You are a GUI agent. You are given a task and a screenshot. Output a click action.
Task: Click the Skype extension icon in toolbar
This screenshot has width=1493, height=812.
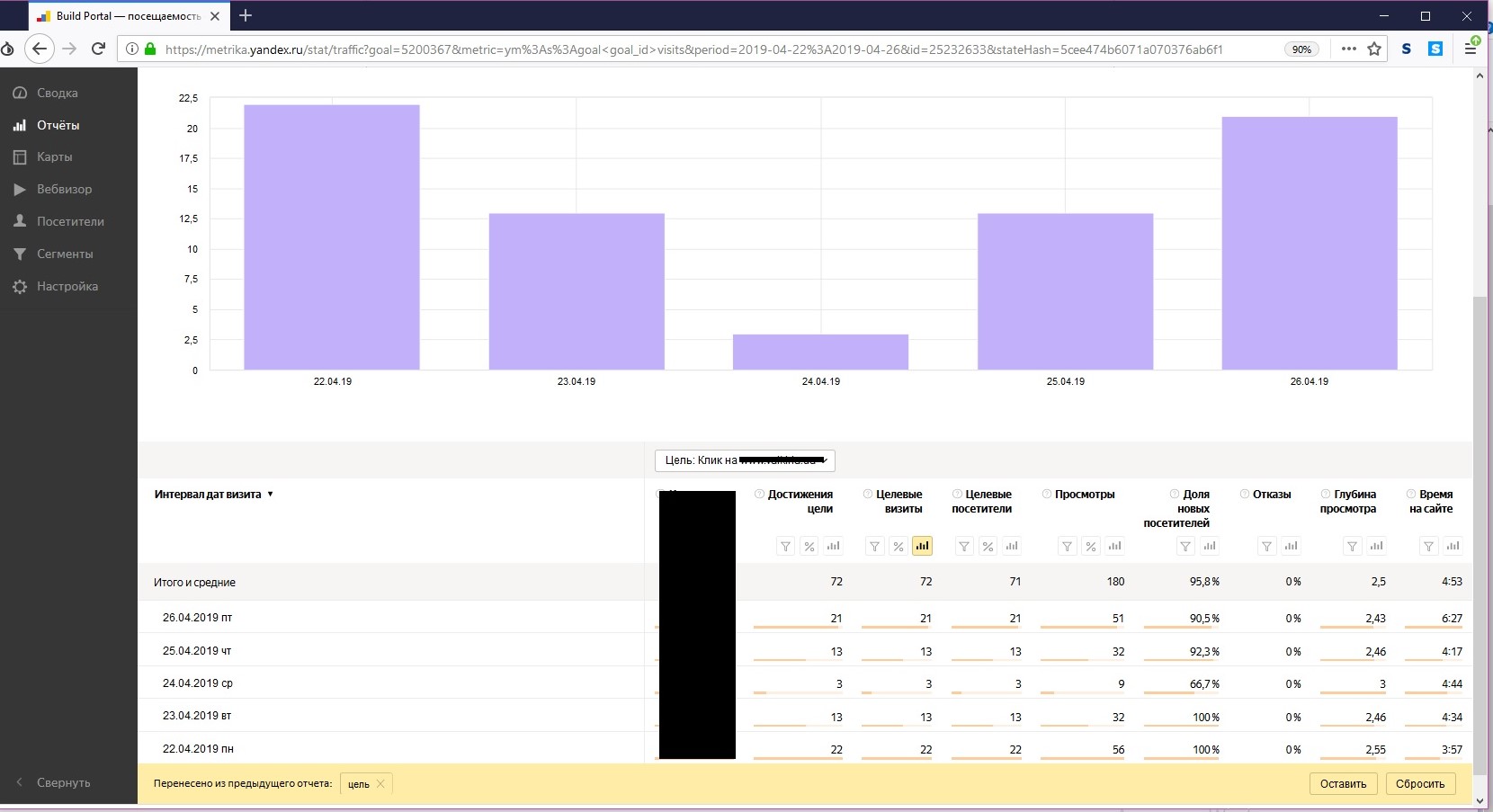pos(1435,49)
